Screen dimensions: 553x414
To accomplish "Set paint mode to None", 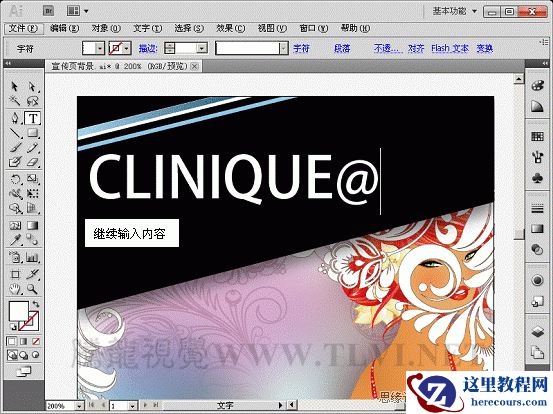I will [36, 341].
